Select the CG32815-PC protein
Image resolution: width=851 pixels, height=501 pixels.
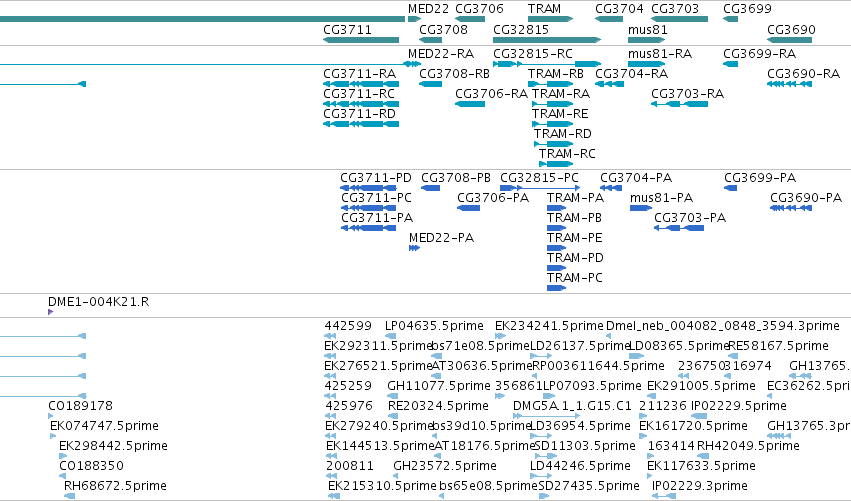pos(539,178)
